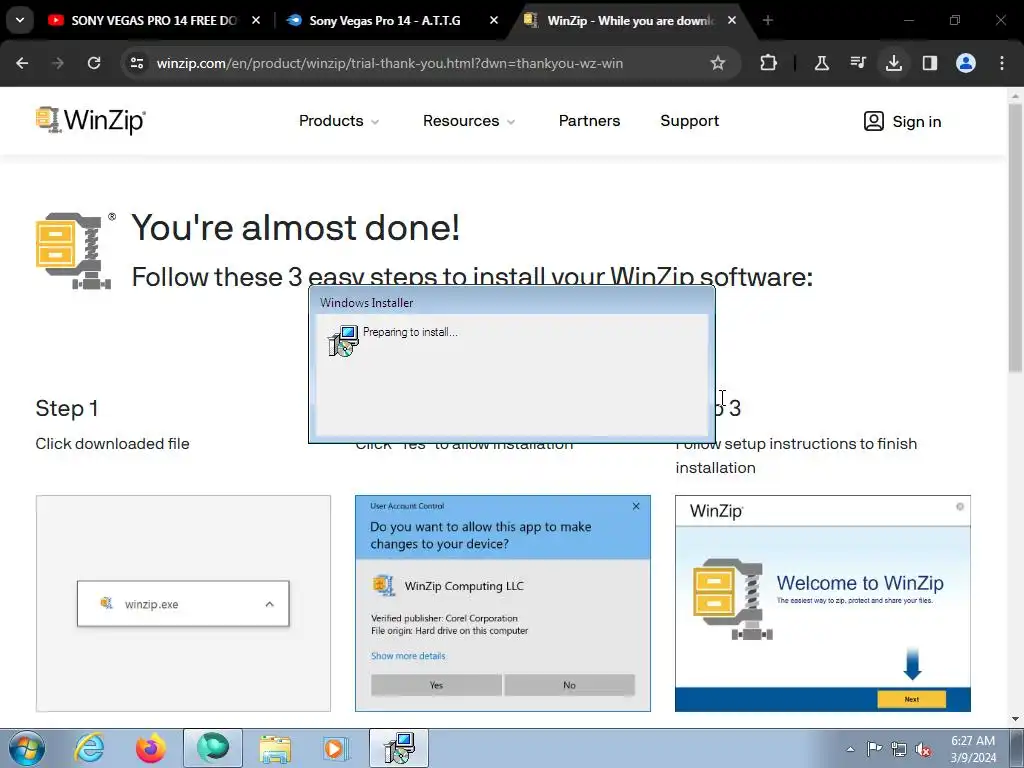
Task: Open the clock showing 6:27 AM
Action: click(973, 749)
